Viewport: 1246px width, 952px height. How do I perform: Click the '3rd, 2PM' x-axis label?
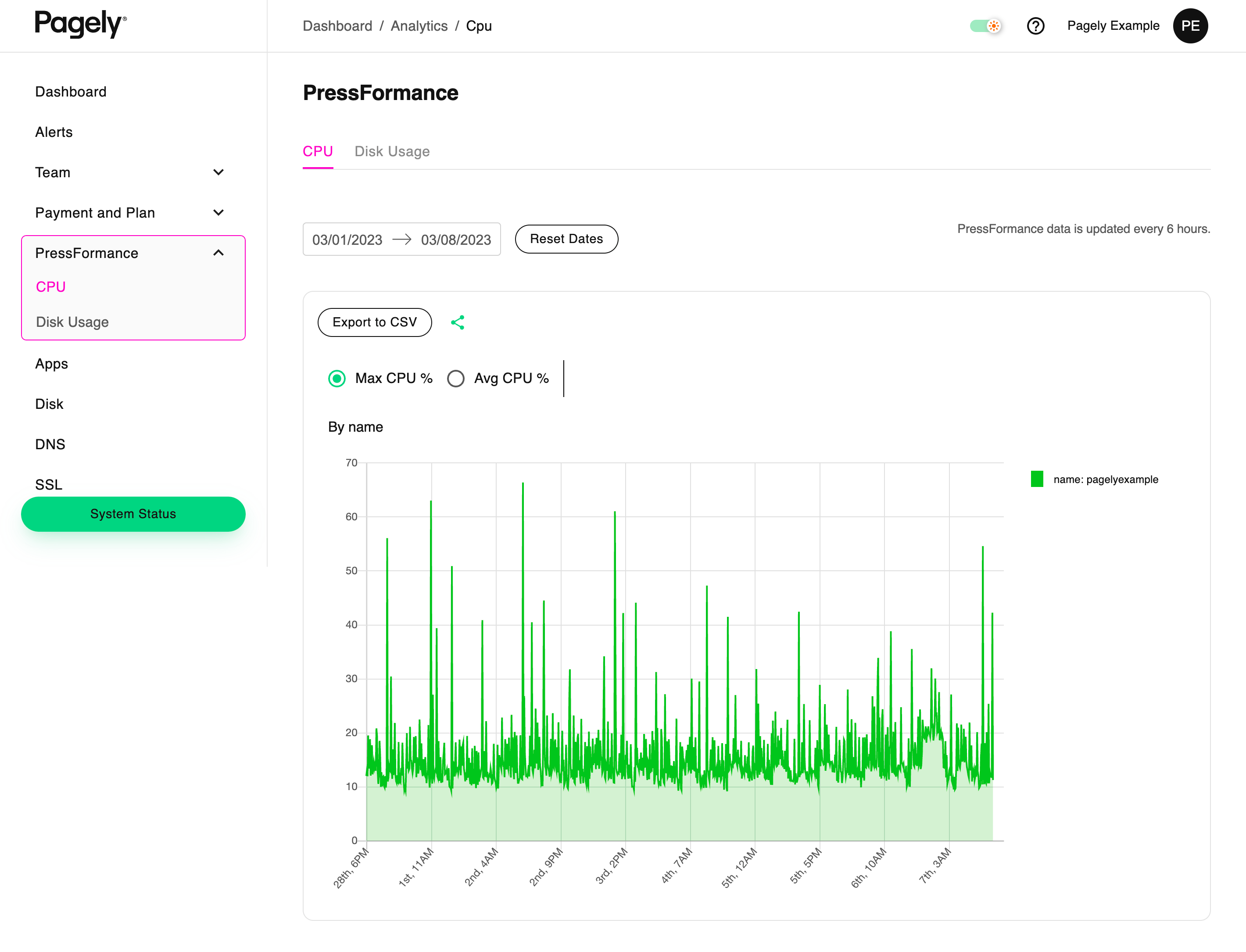(x=612, y=866)
